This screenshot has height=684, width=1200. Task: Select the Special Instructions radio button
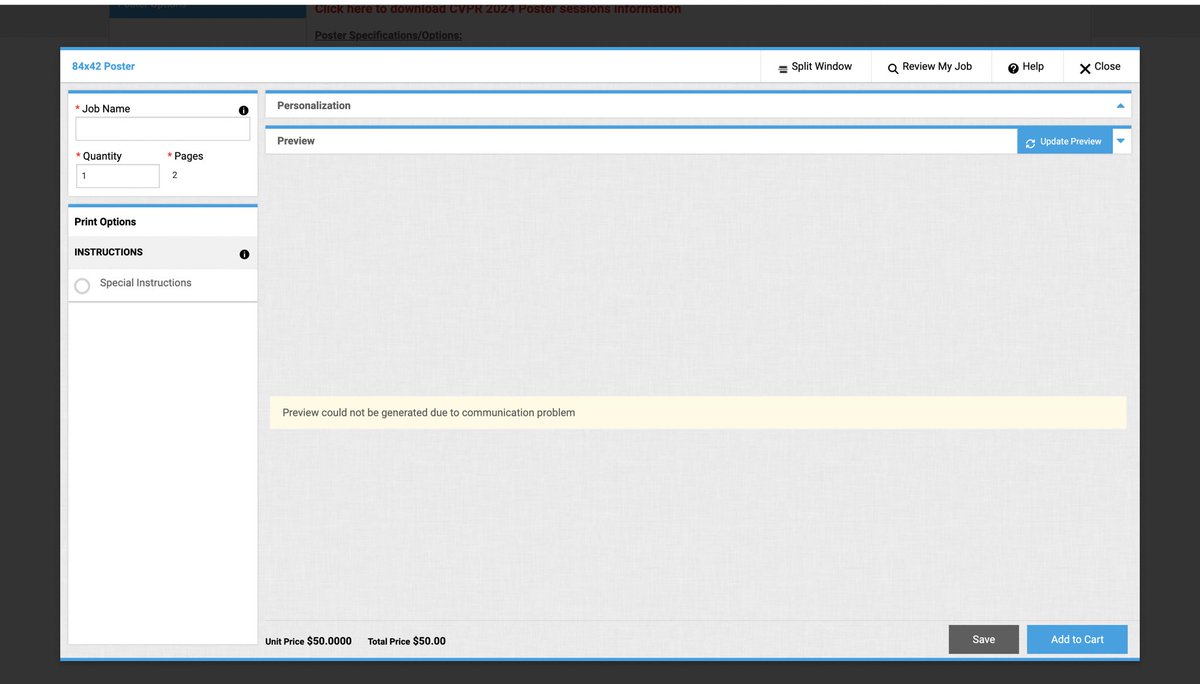coord(82,285)
